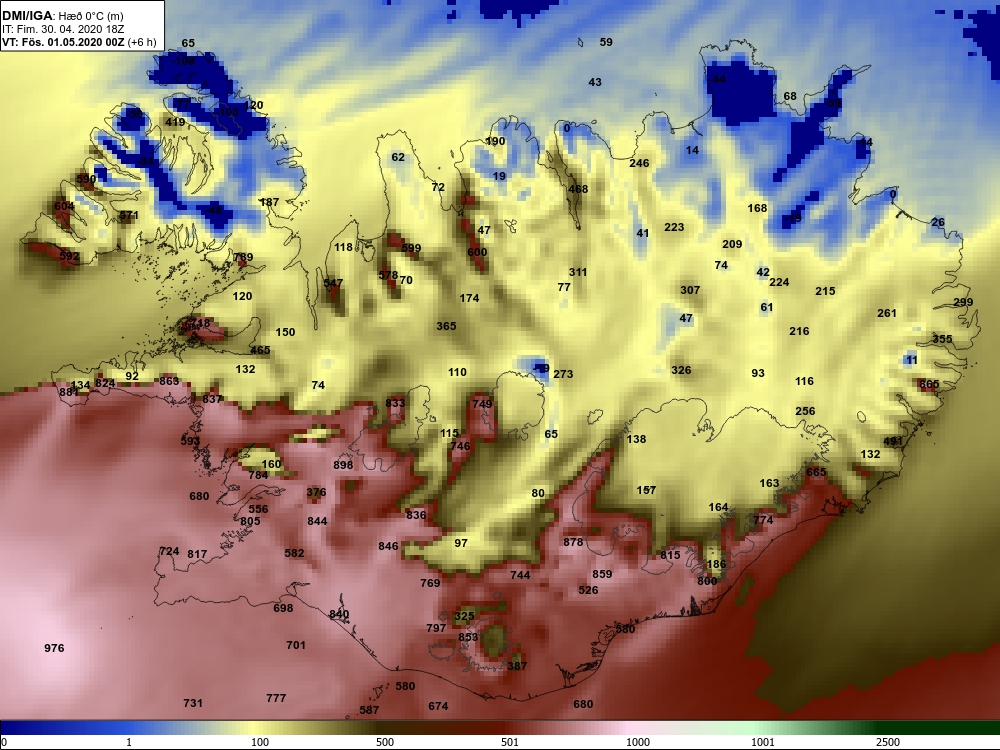1000x750 pixels.
Task: Click the map value '419'
Action: pyautogui.click(x=175, y=122)
